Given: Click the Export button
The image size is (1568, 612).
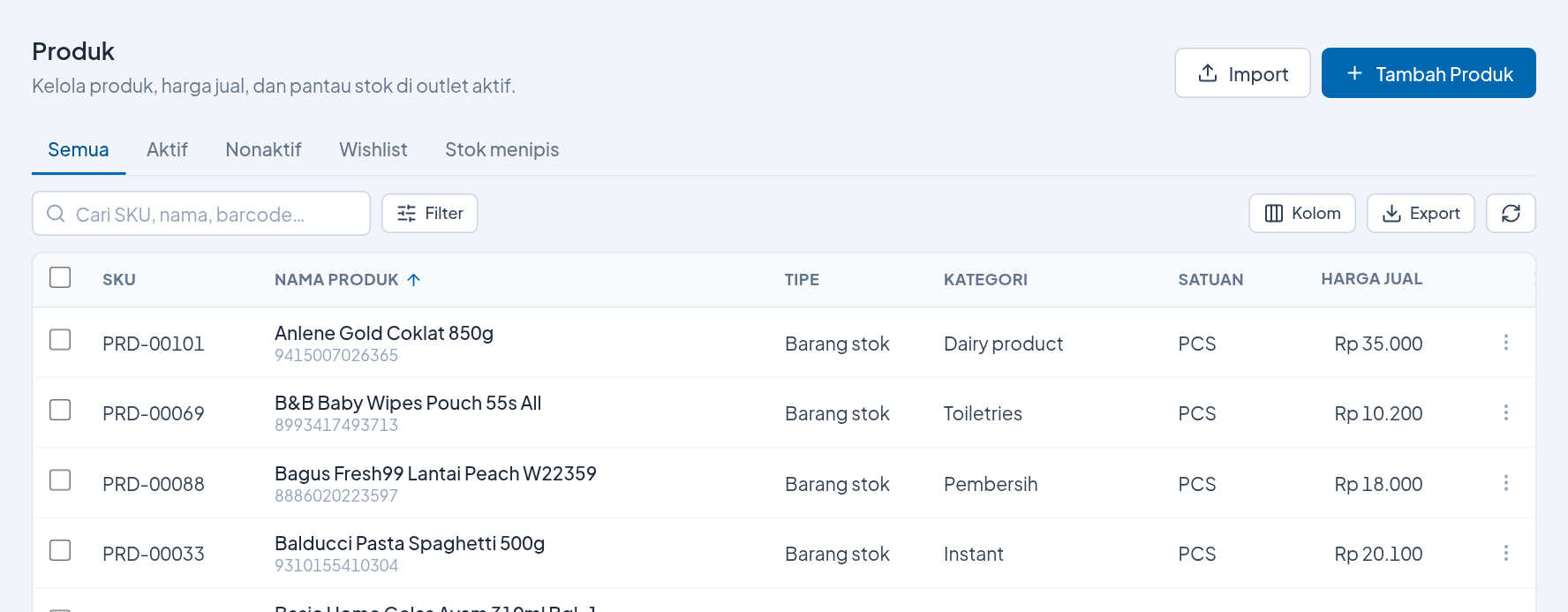Looking at the screenshot, I should [x=1421, y=214].
